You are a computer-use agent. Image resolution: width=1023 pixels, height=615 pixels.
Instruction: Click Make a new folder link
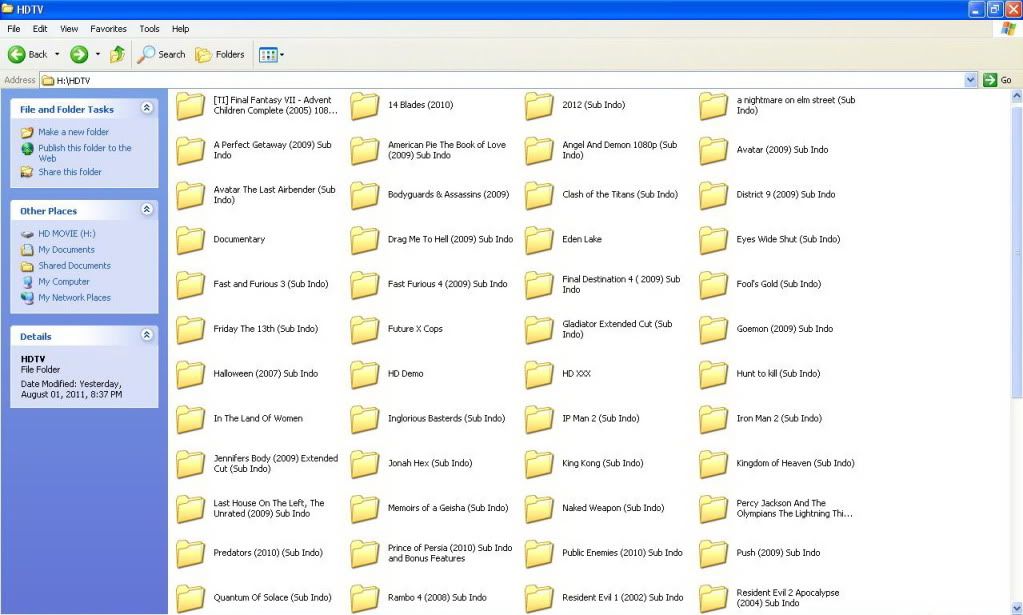[x=73, y=132]
